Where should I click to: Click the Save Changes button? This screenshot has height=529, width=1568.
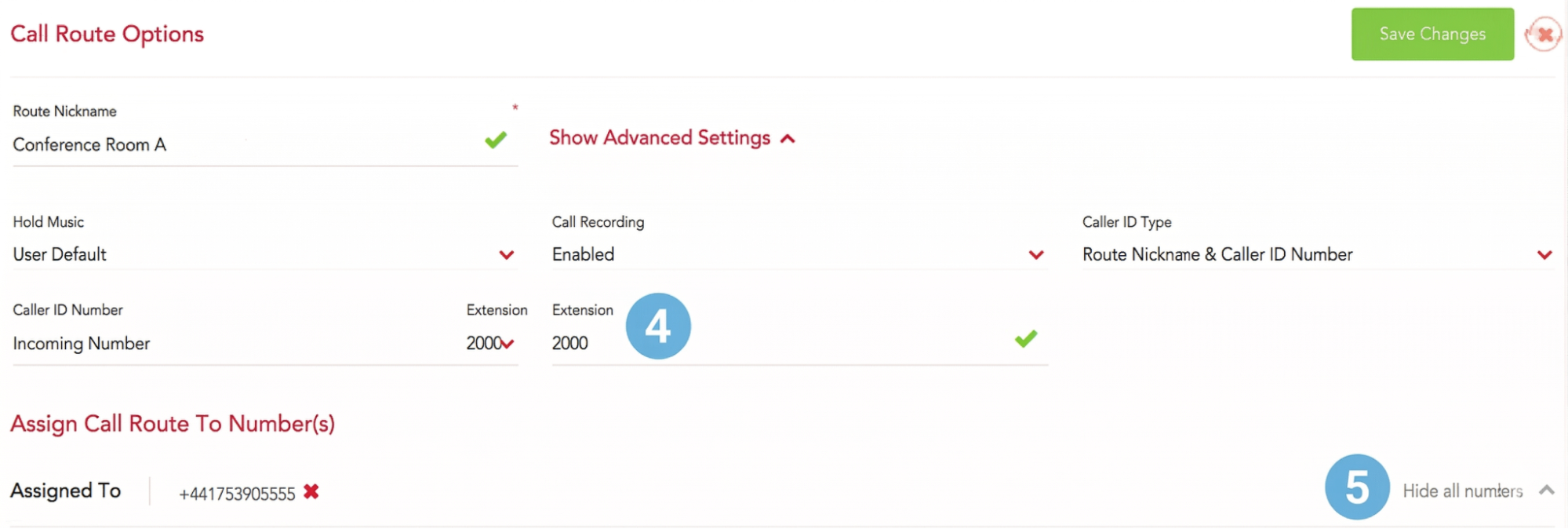click(1432, 34)
